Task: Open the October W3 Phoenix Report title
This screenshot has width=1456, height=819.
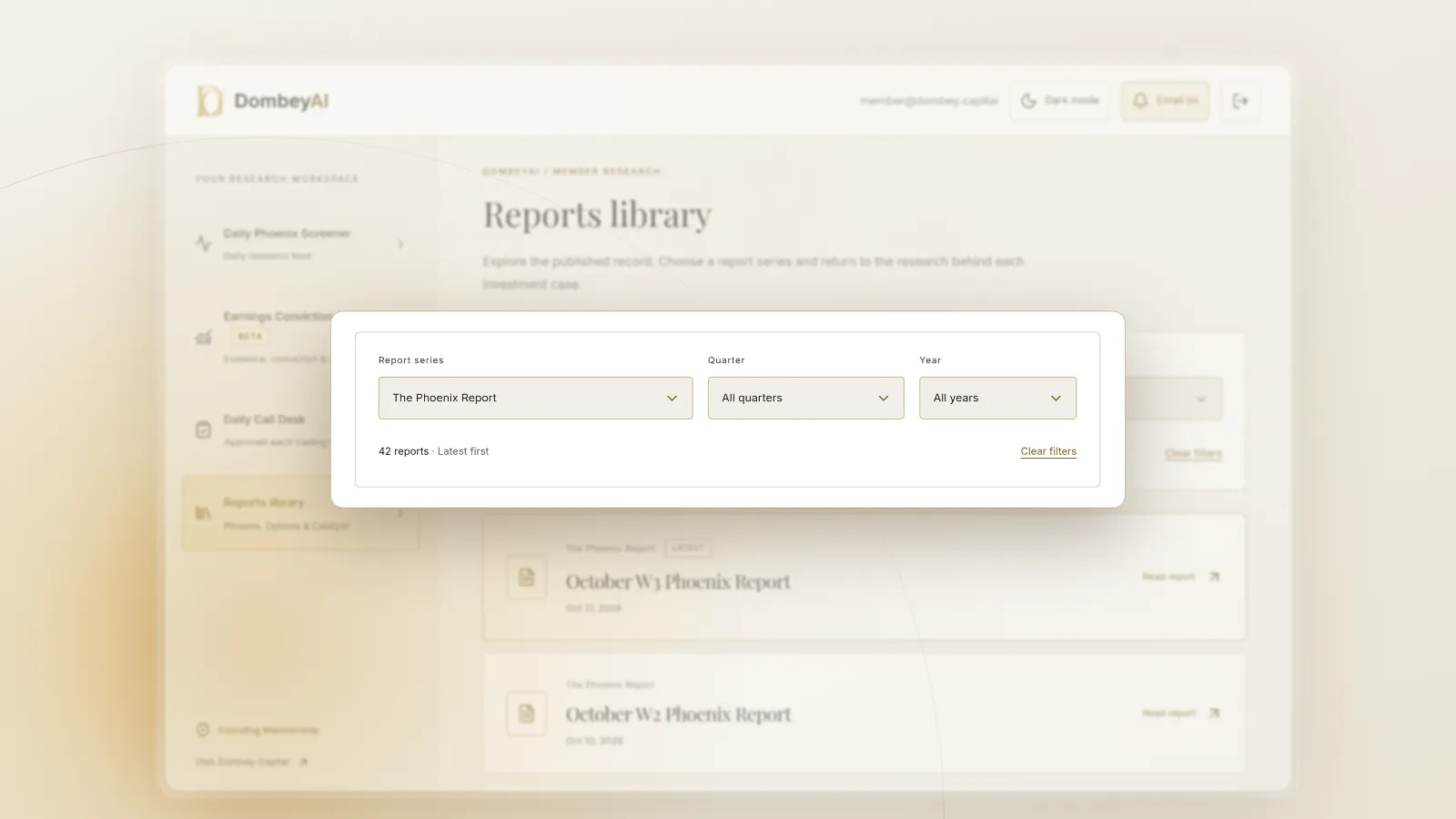Action: (678, 581)
